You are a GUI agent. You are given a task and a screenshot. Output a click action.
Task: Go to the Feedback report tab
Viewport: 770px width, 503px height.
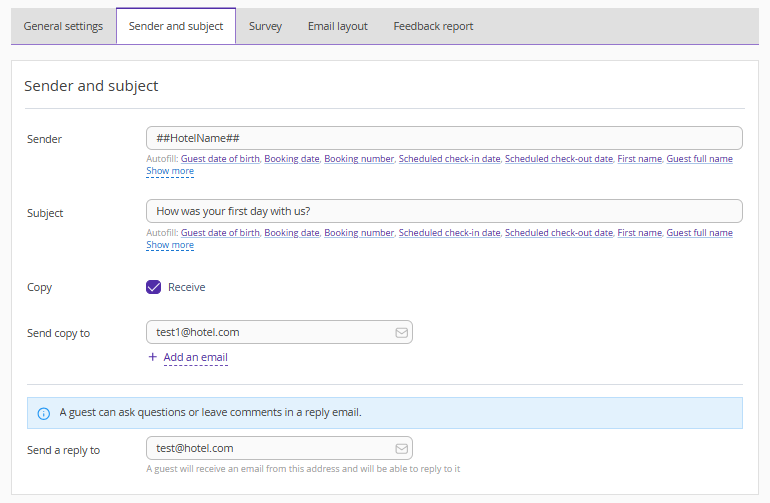433,26
